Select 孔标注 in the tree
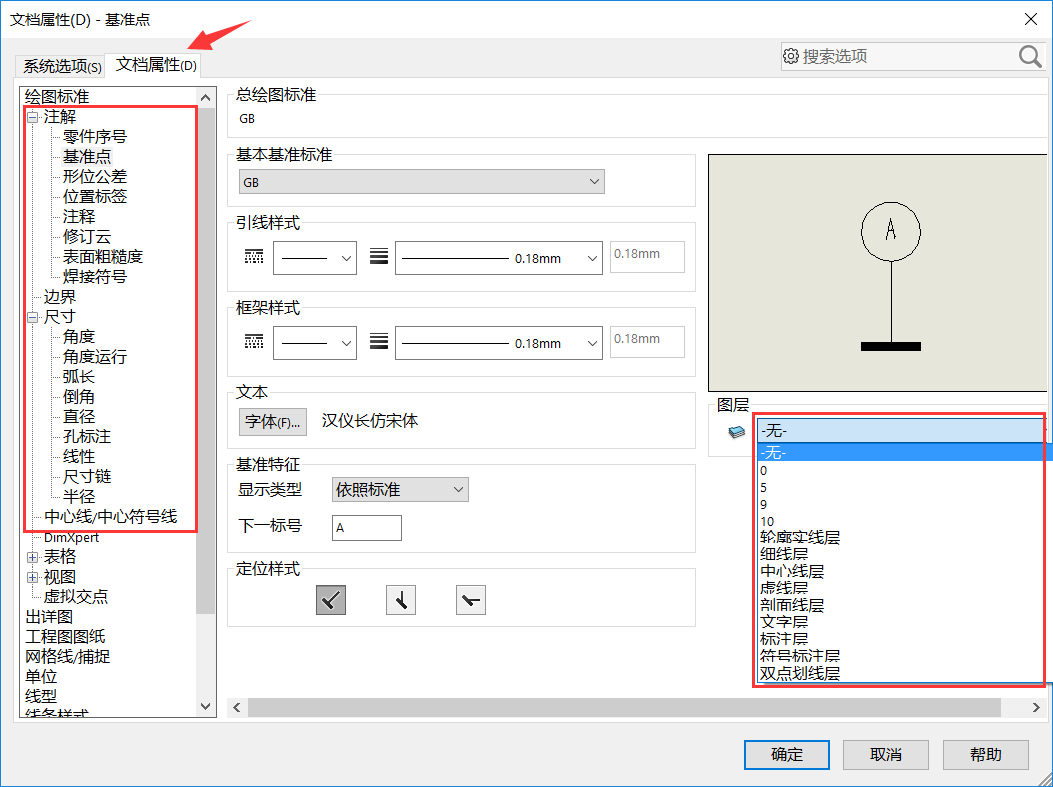1053x787 pixels. pos(87,436)
